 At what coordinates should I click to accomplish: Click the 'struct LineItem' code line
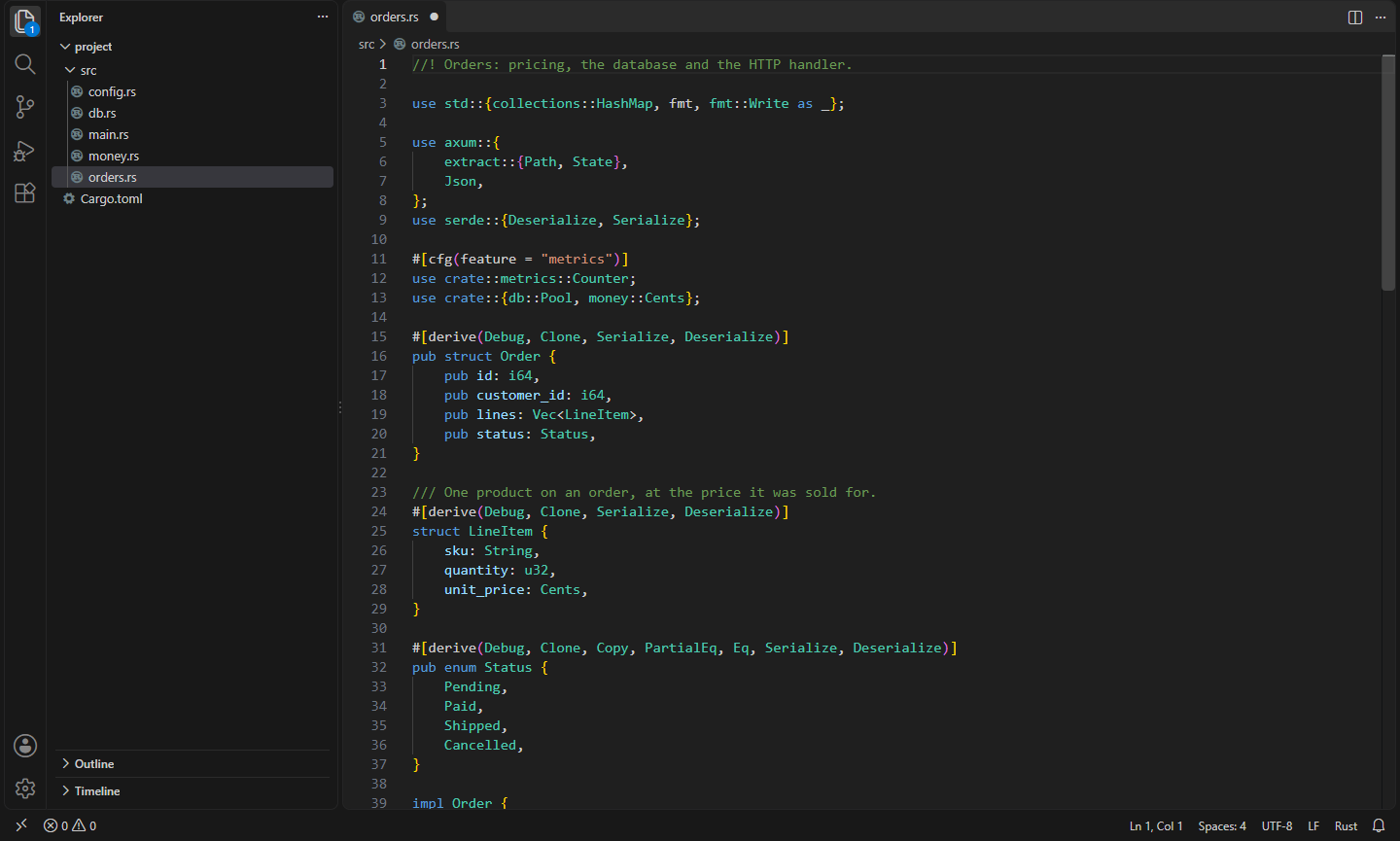pos(480,531)
